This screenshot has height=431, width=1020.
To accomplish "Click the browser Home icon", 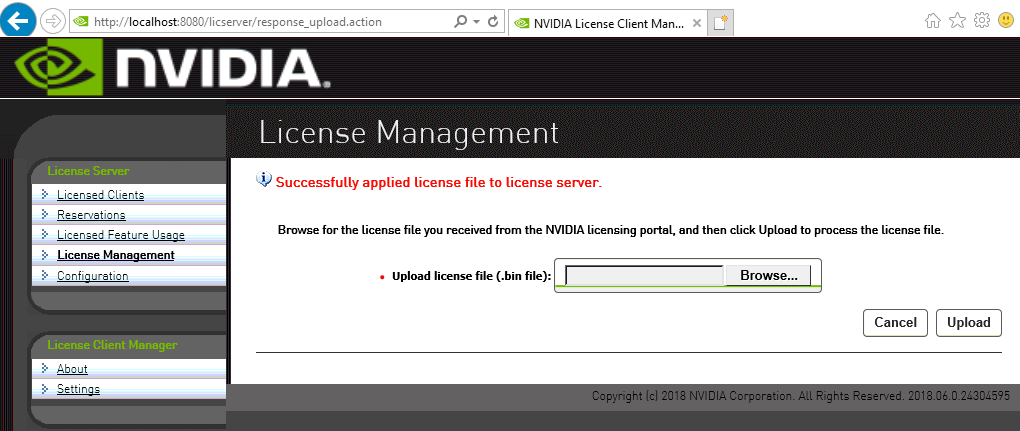I will click(932, 20).
